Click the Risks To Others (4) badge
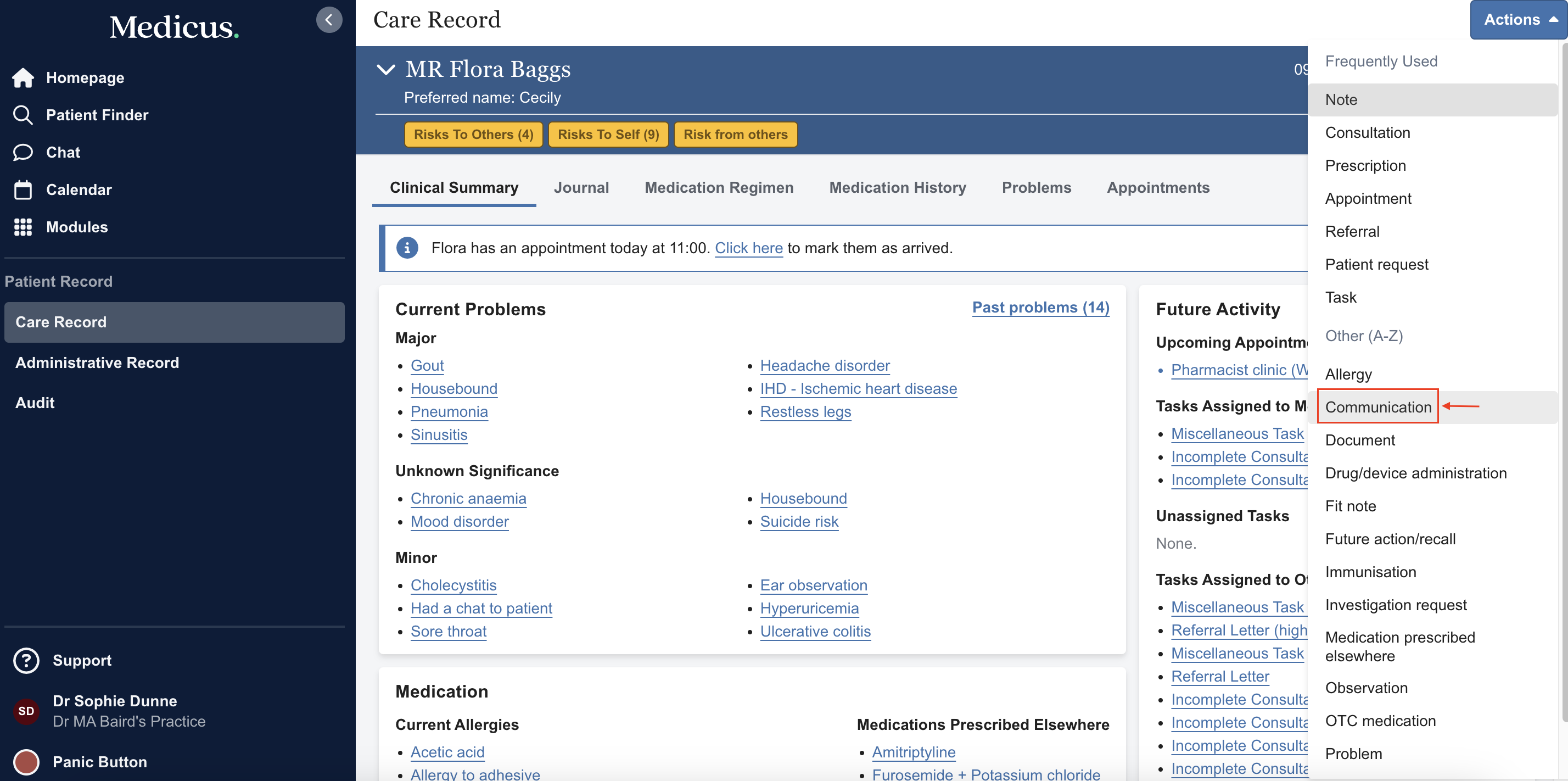Screen dimensions: 1568x781 pyautogui.click(x=473, y=135)
